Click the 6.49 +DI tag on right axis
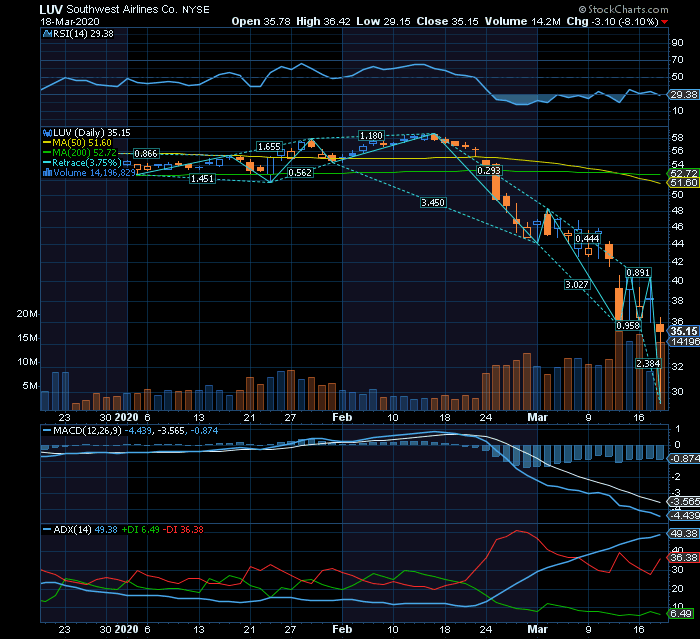700x639 pixels. coord(681,614)
